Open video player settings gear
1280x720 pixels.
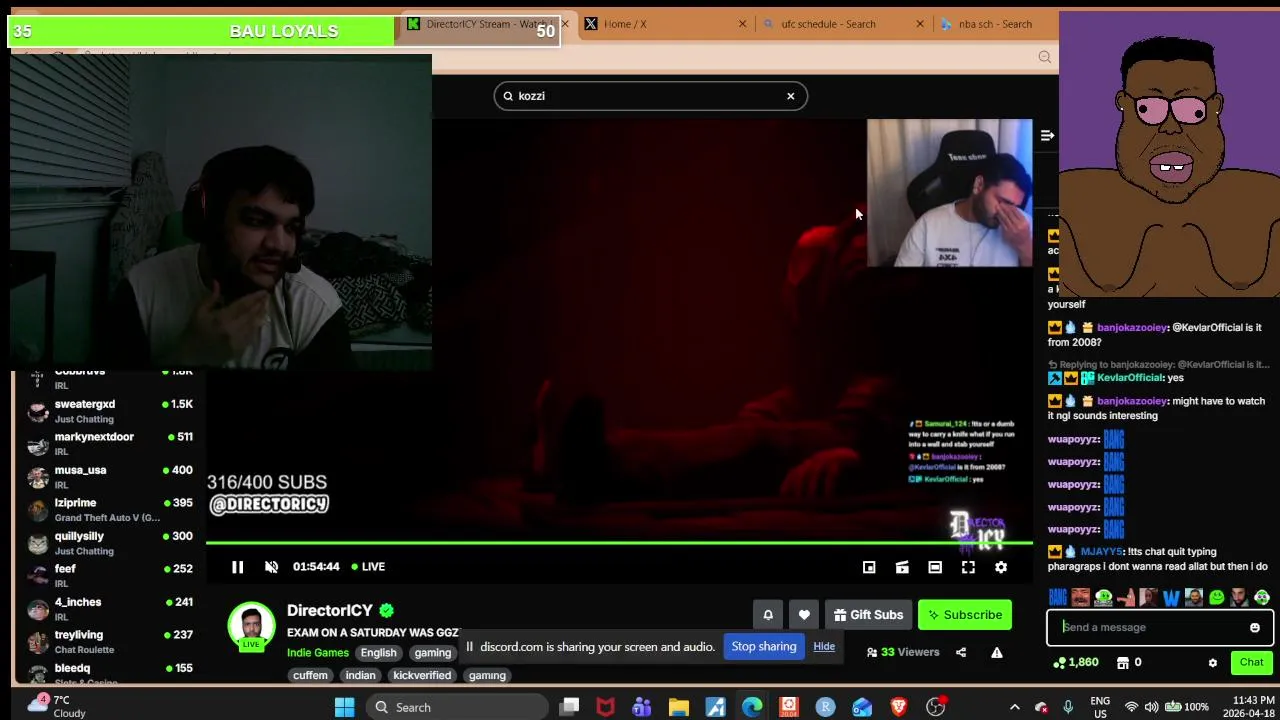(x=1001, y=567)
